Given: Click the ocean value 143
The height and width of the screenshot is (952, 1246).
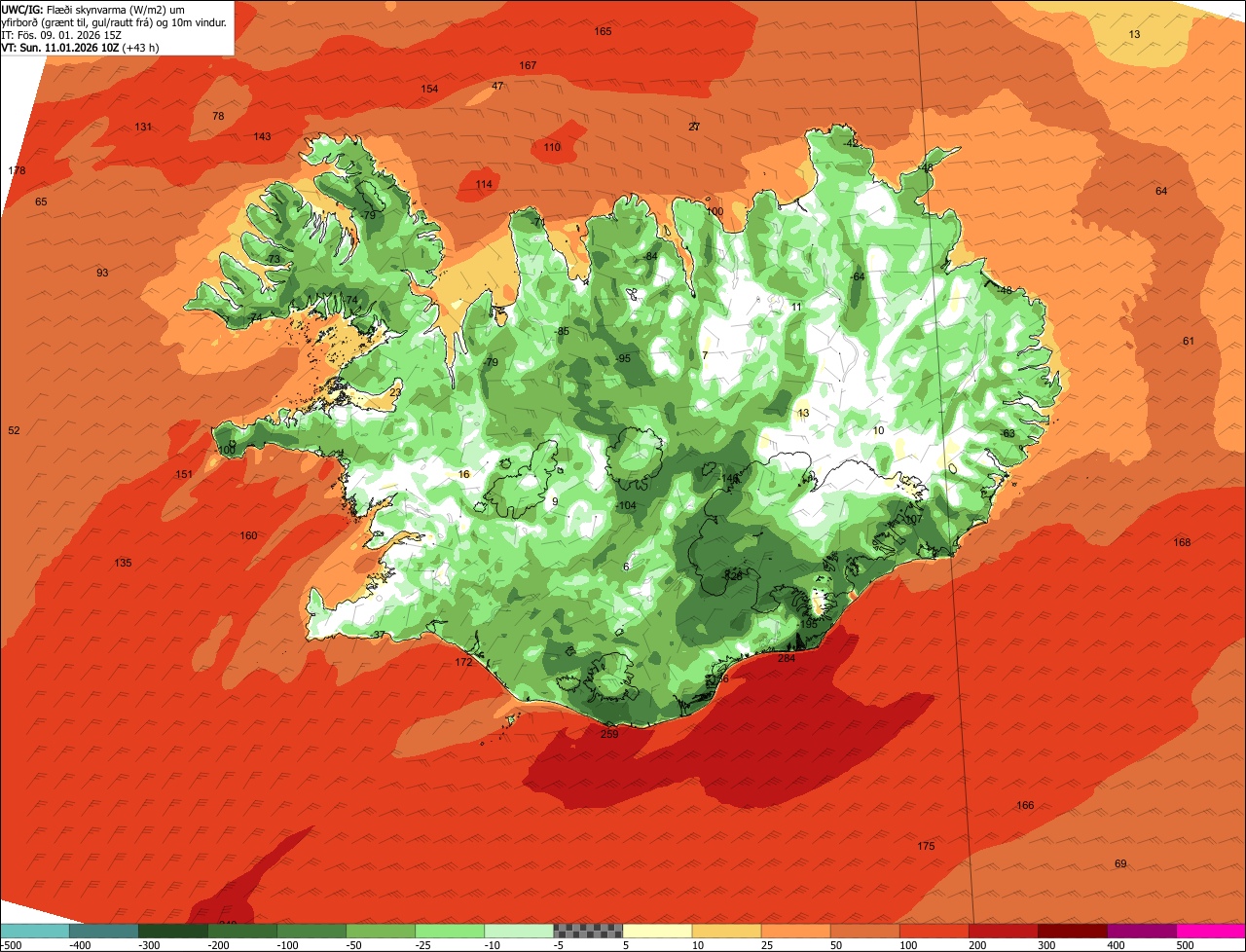Looking at the screenshot, I should pos(262,136).
